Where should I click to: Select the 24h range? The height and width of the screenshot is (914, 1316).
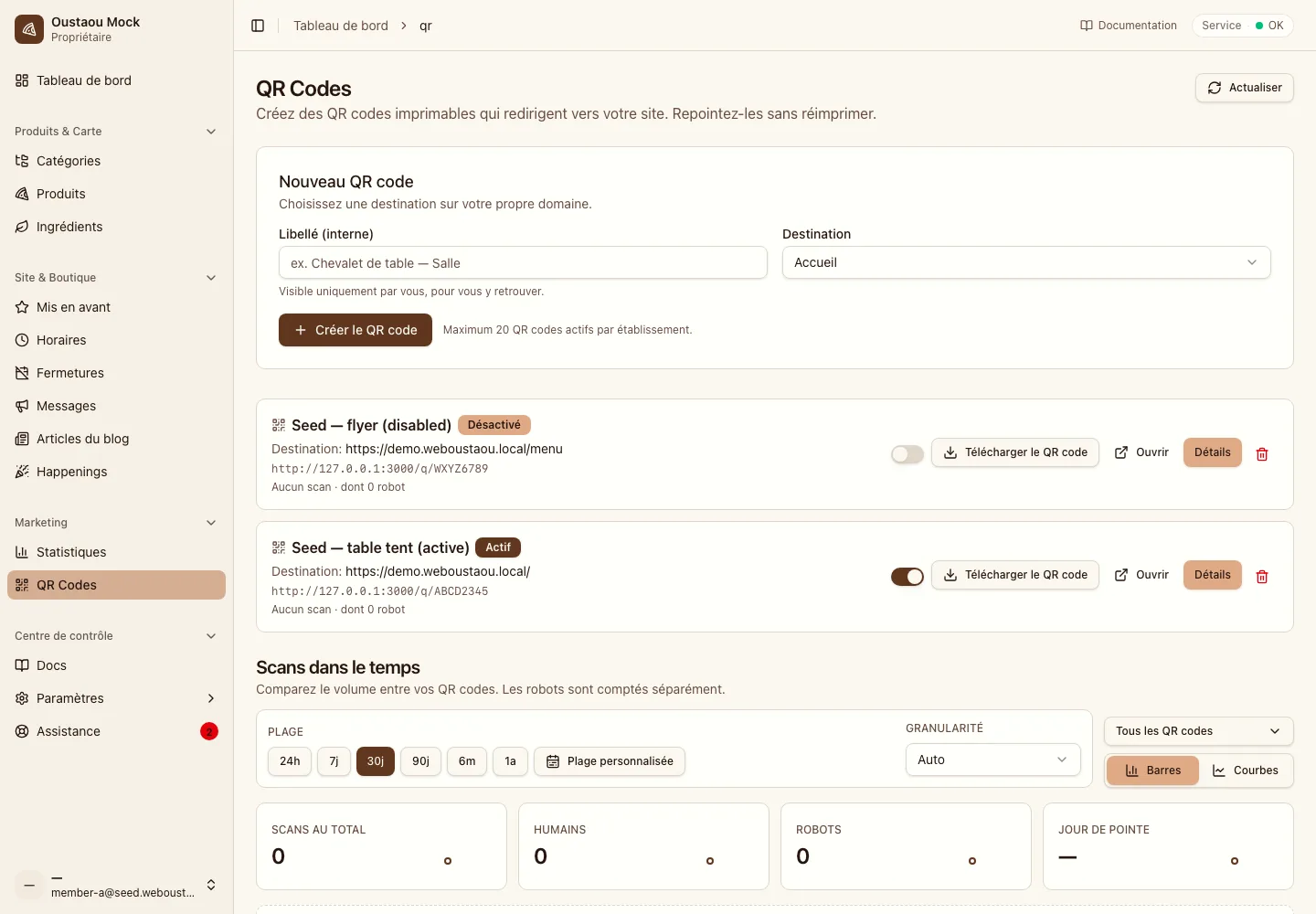tap(290, 761)
